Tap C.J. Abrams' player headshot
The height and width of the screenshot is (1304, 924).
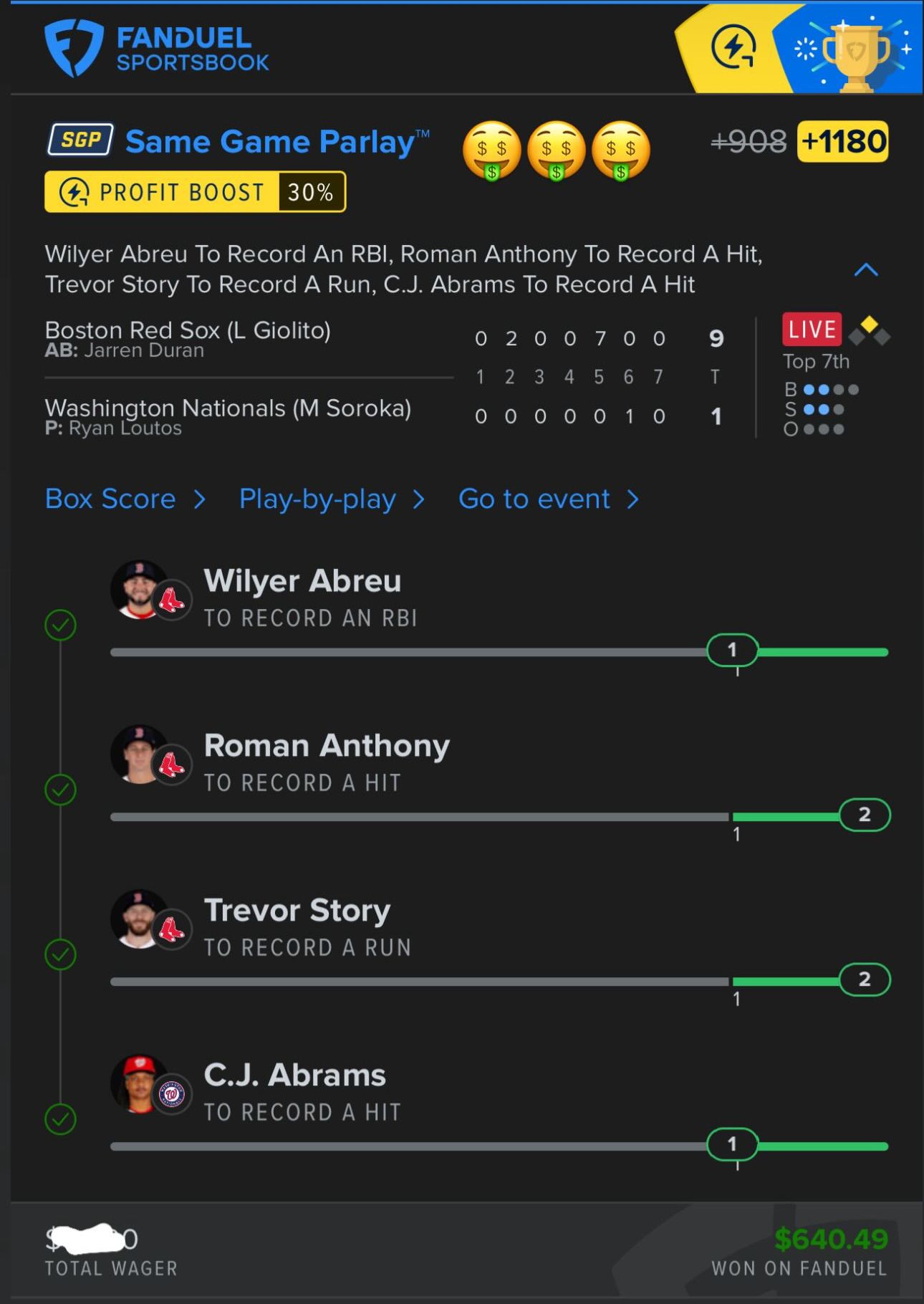click(140, 1083)
